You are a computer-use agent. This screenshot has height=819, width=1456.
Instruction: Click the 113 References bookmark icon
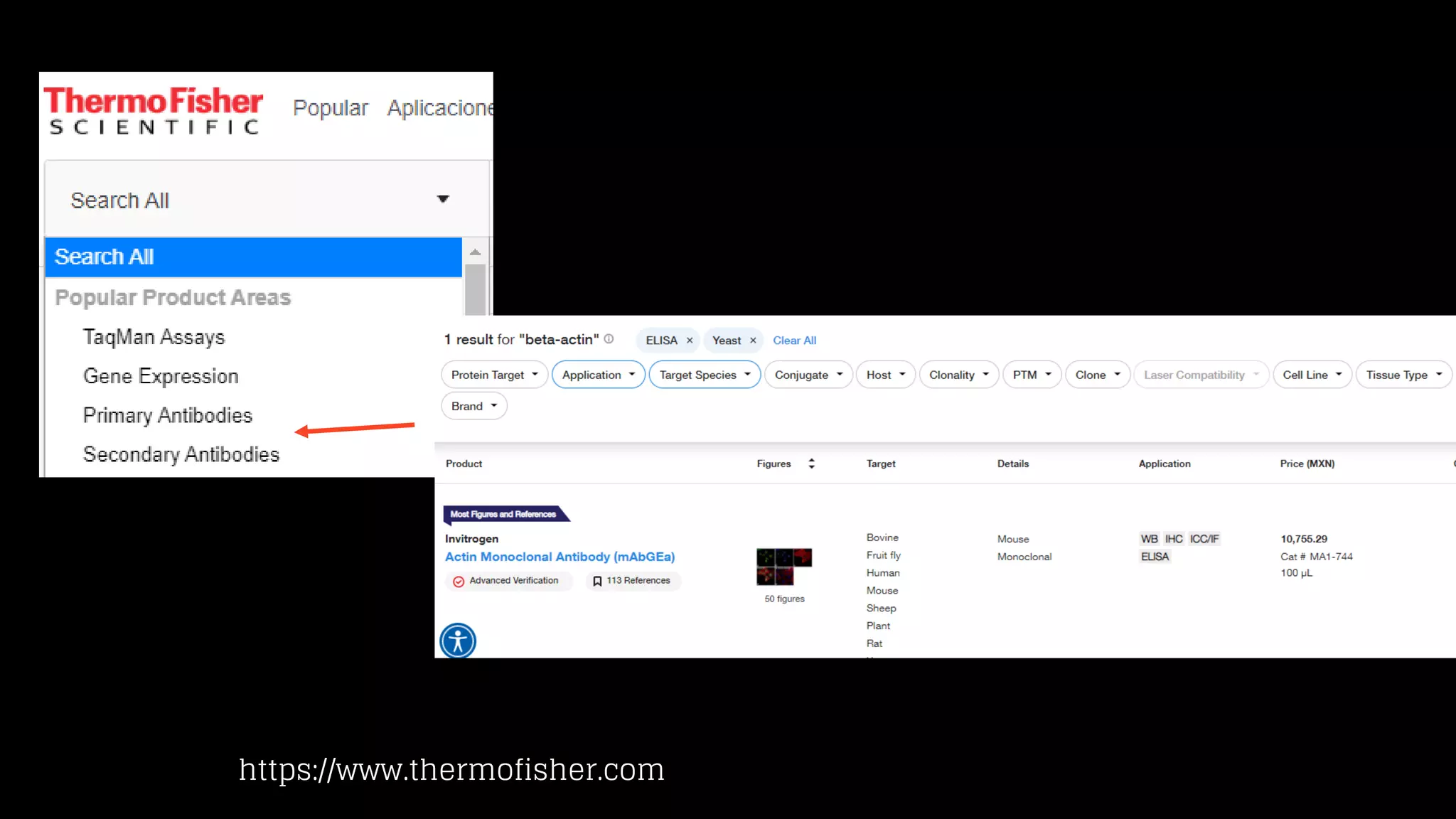pyautogui.click(x=597, y=582)
